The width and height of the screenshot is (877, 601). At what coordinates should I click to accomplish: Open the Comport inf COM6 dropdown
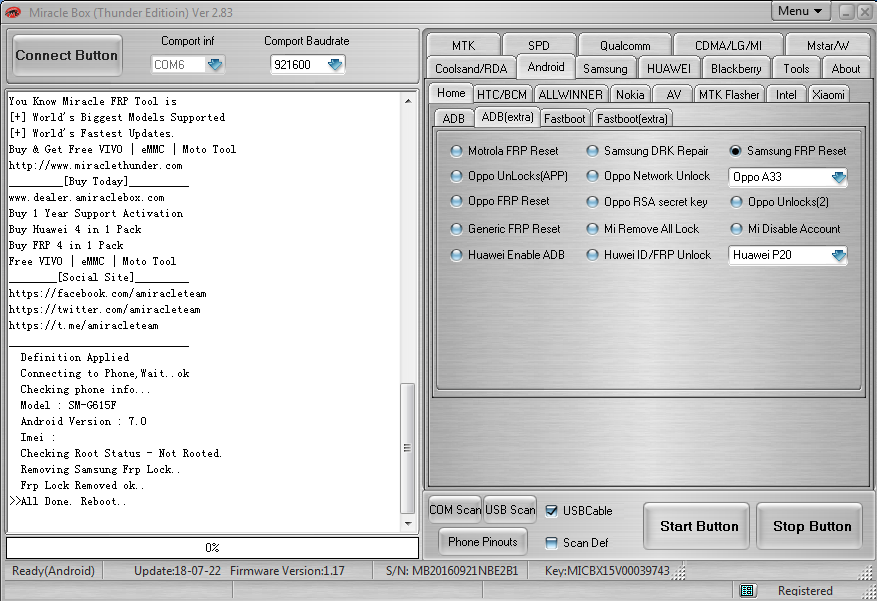click(215, 65)
